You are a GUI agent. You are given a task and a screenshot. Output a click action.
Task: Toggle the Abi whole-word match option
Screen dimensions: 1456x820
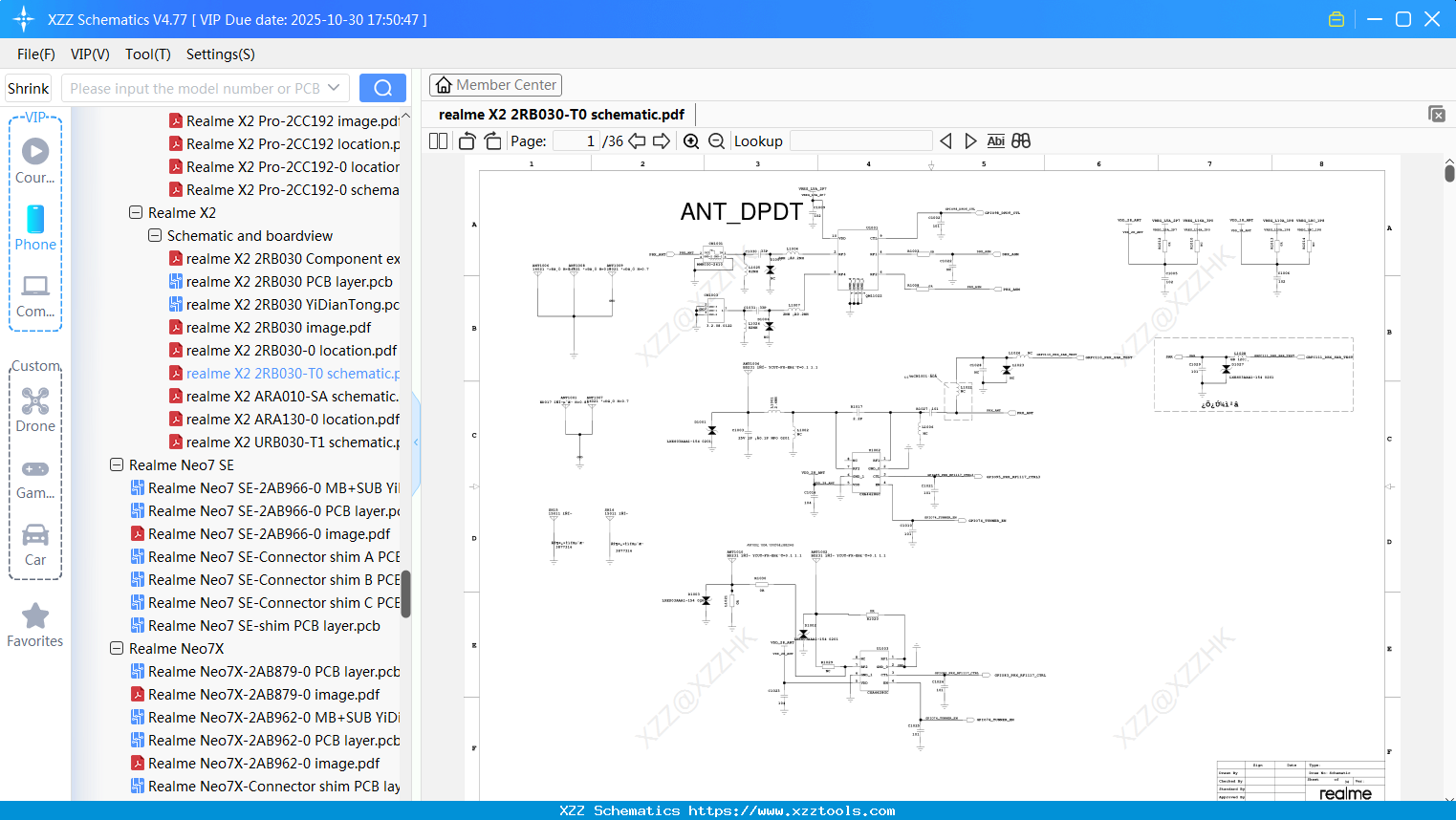[995, 141]
